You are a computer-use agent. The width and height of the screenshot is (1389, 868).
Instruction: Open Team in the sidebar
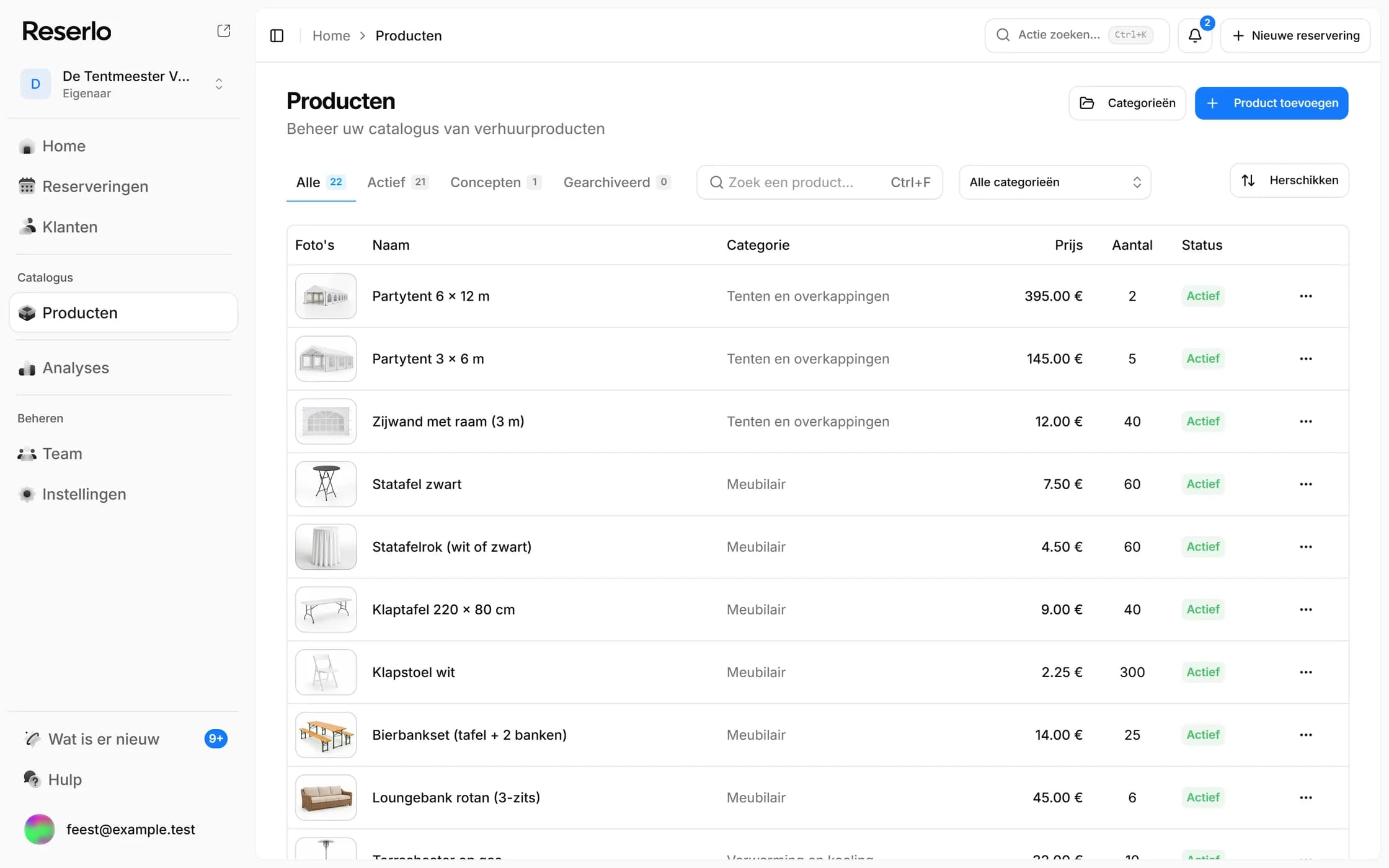(123, 454)
